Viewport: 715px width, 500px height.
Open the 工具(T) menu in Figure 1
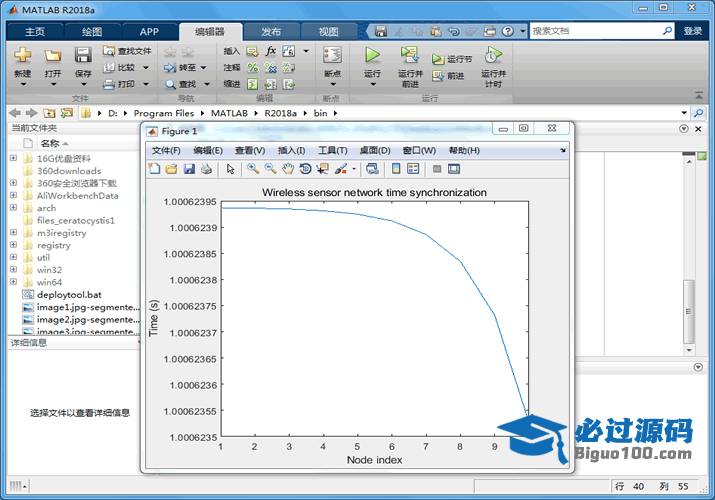coord(332,150)
